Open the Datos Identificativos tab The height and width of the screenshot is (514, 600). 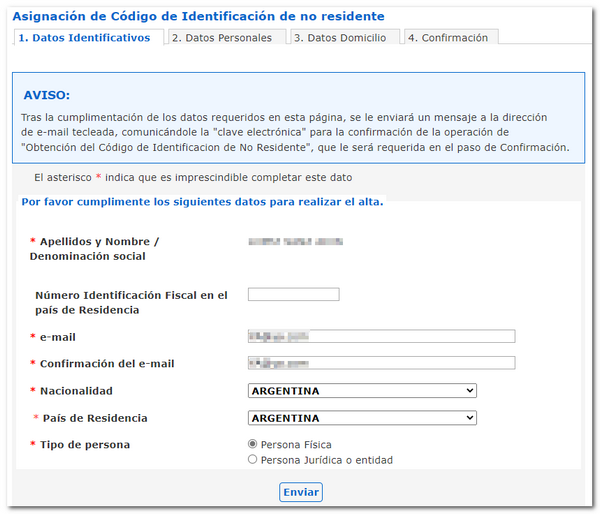pyautogui.click(x=84, y=38)
